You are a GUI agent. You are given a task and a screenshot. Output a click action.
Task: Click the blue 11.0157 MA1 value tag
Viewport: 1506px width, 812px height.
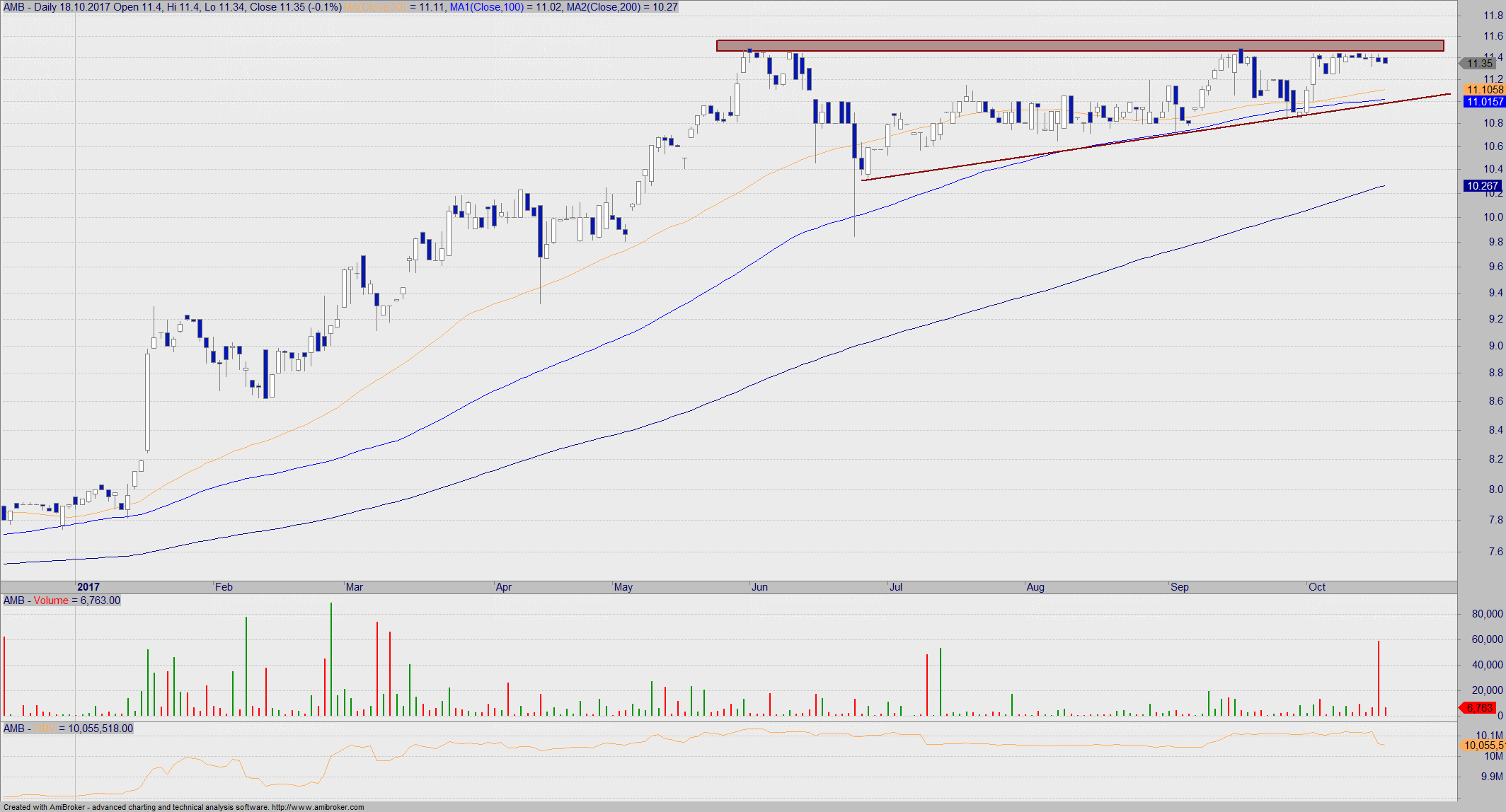pyautogui.click(x=1485, y=102)
